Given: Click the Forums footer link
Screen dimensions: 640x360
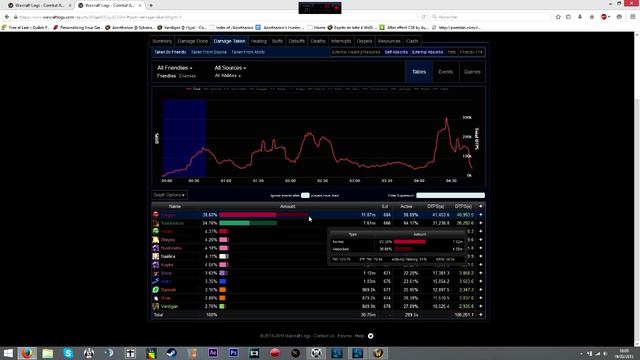Looking at the screenshot, I should pos(344,336).
